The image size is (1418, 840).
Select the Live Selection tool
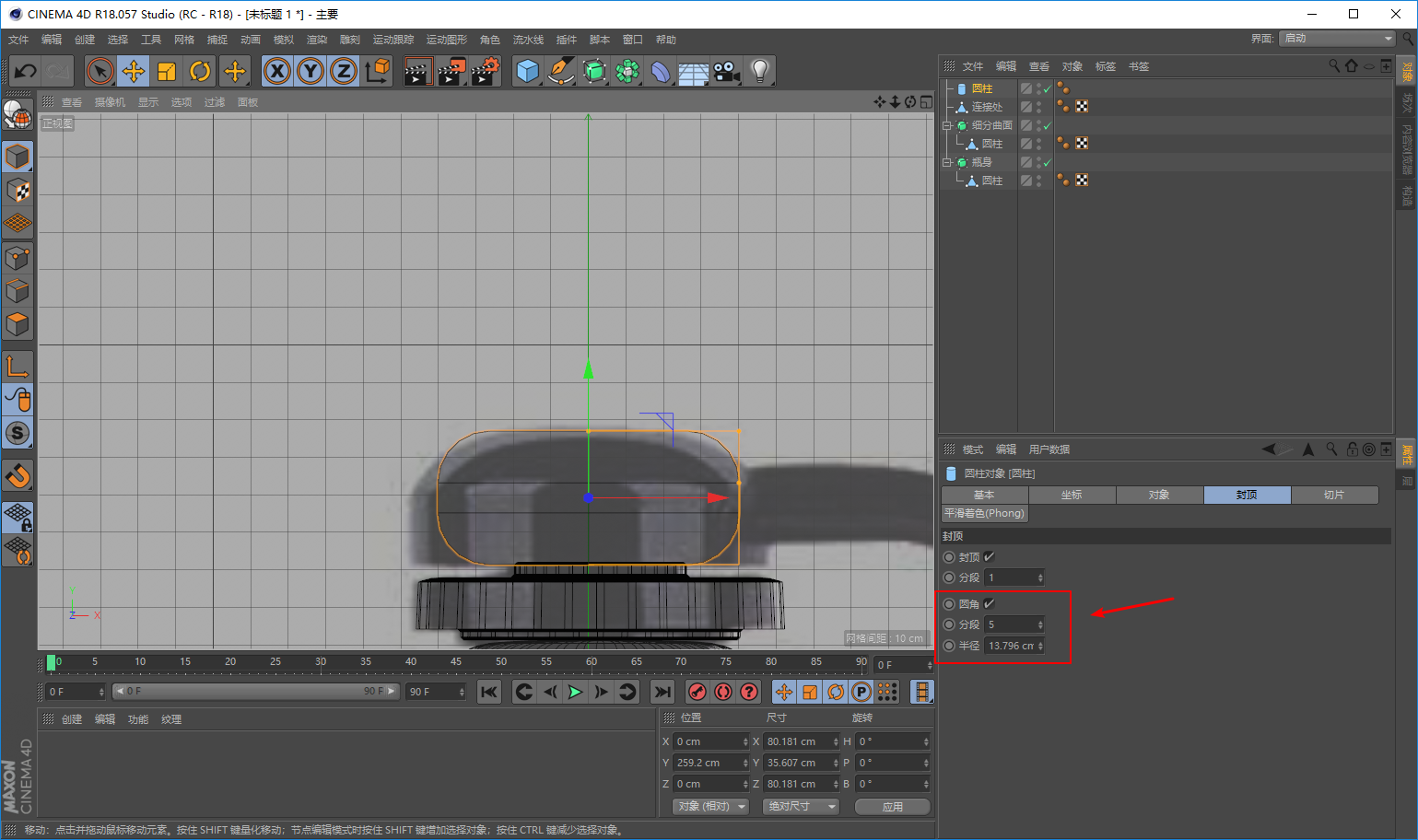(100, 71)
